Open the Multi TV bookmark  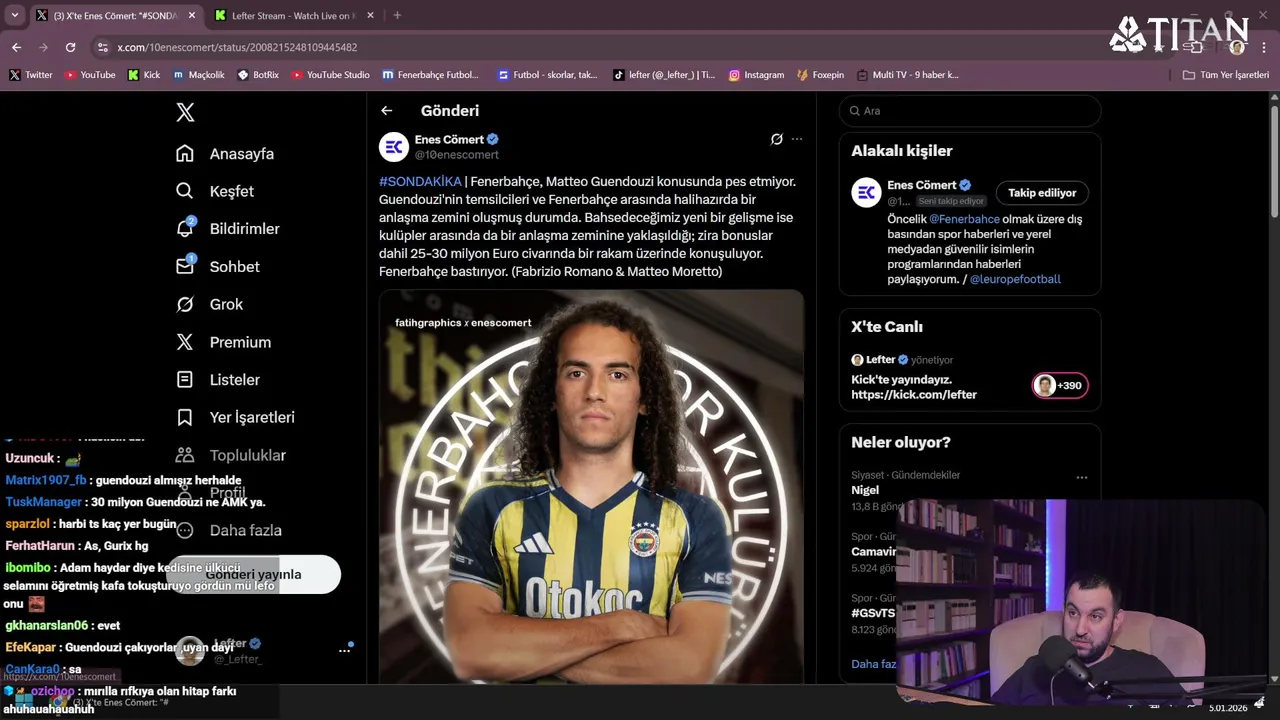click(x=907, y=75)
